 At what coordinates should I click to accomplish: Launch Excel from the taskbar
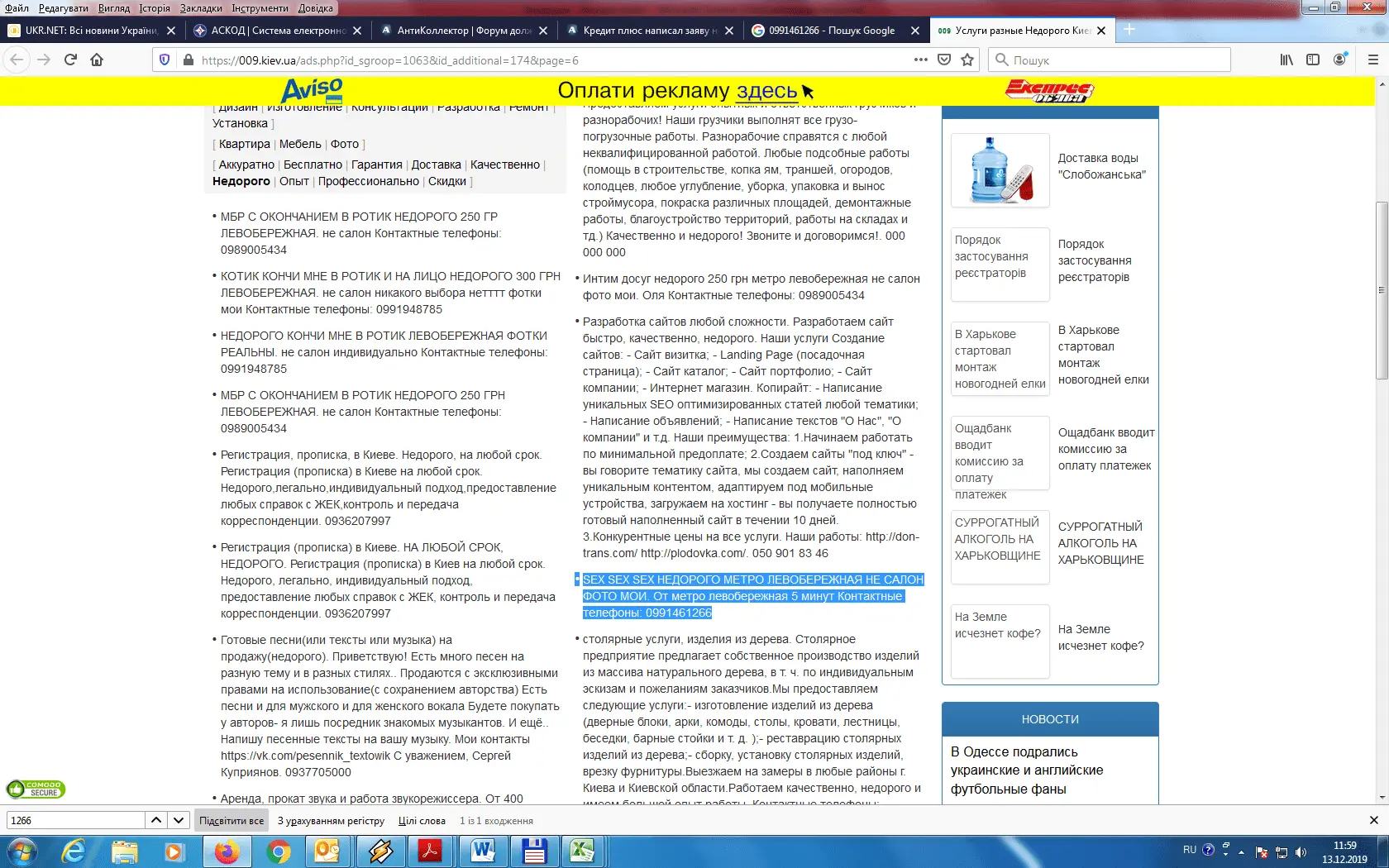[583, 851]
